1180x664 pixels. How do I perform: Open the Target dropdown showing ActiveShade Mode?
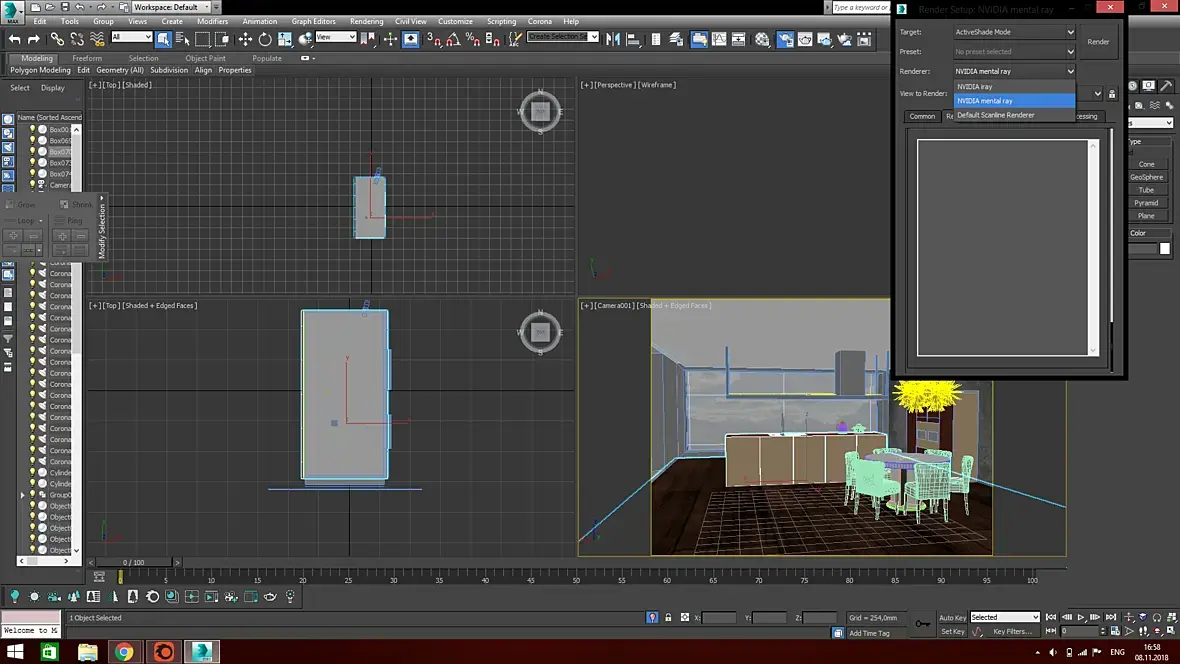coord(1014,32)
